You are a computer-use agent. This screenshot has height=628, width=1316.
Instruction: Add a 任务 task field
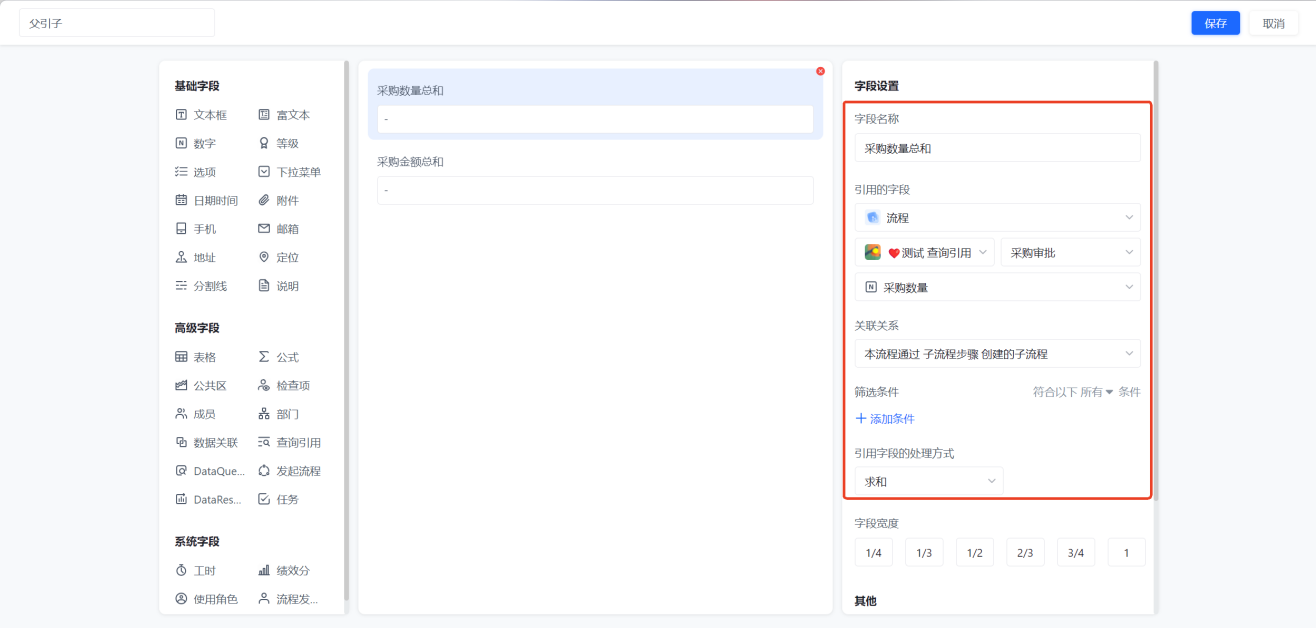tap(279, 499)
